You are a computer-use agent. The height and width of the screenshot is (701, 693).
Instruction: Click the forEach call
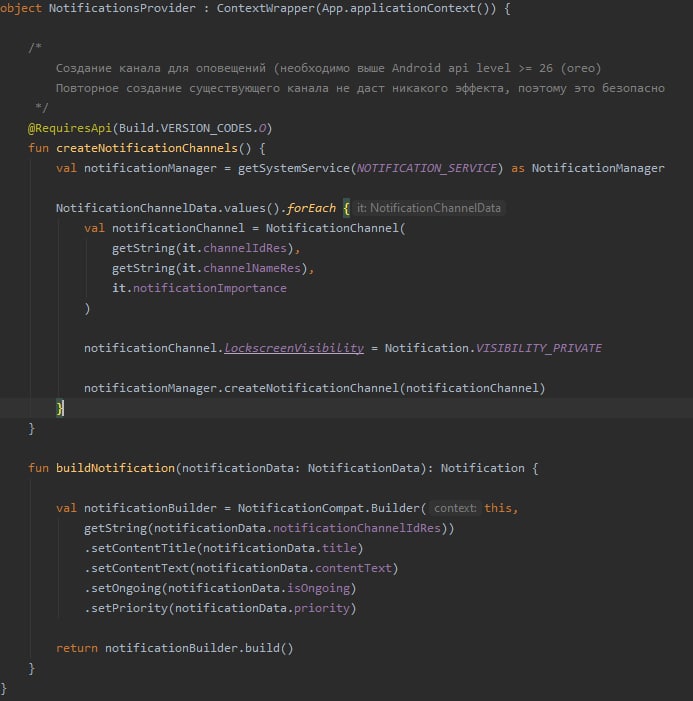(311, 208)
